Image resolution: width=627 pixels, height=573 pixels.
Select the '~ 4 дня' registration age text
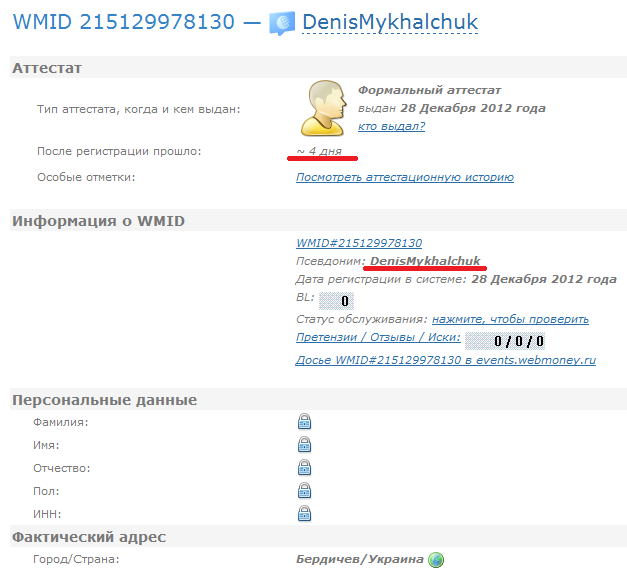point(319,151)
